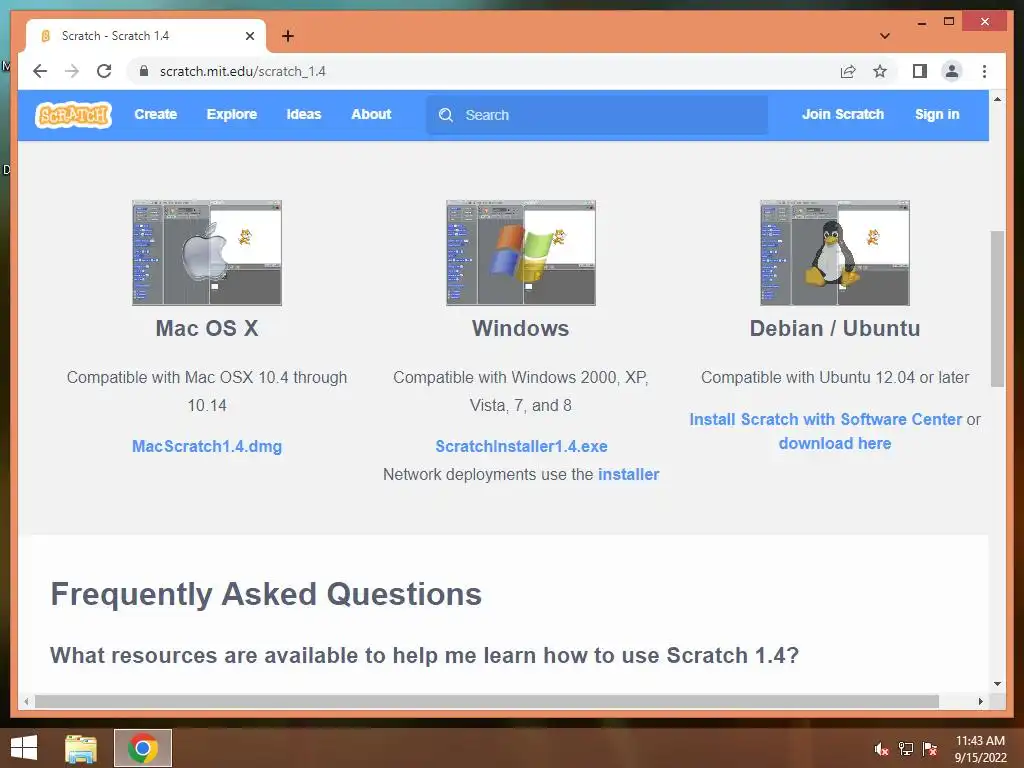The height and width of the screenshot is (768, 1024).
Task: Open the Action Center flag icon
Action: pos(930,749)
